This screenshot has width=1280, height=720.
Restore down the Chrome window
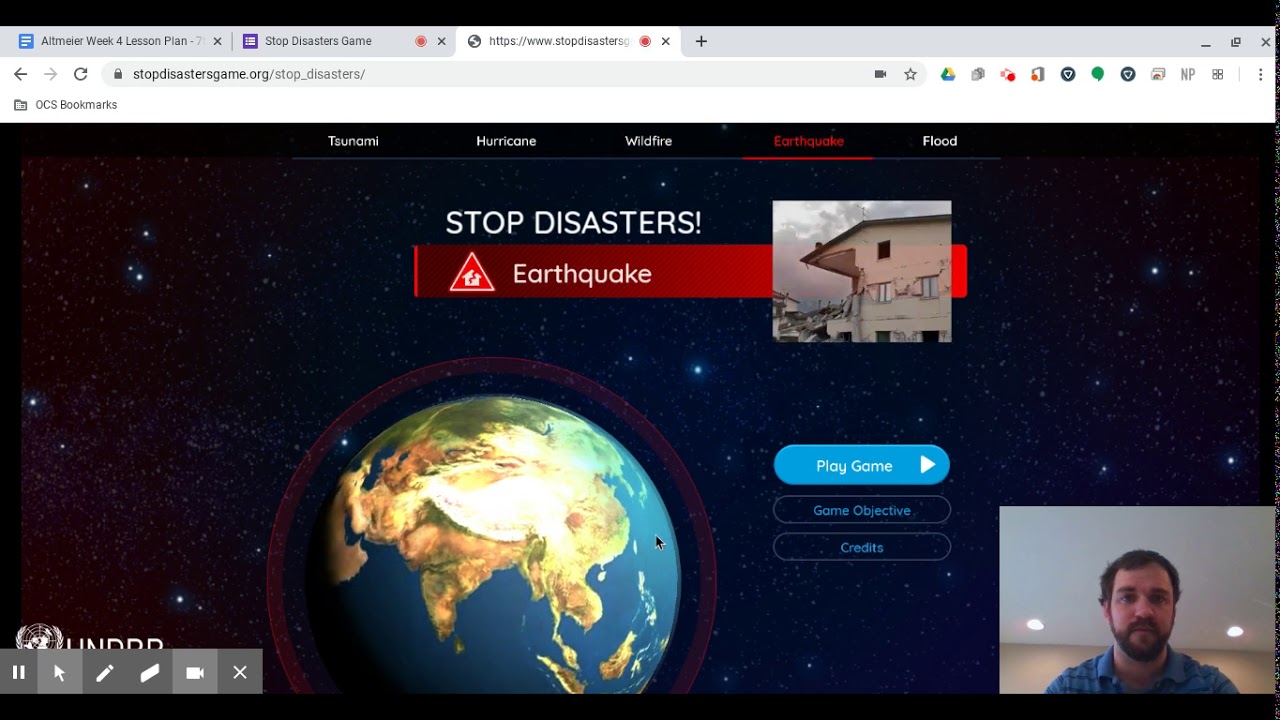(x=1236, y=42)
